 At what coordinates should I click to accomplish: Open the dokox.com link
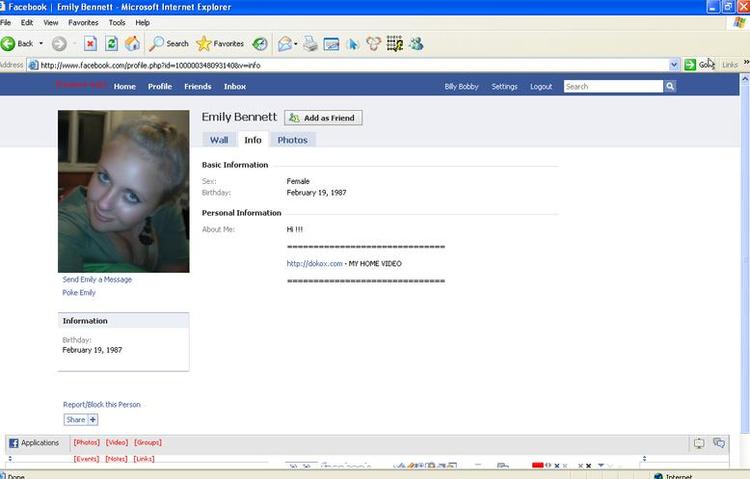pos(314,264)
